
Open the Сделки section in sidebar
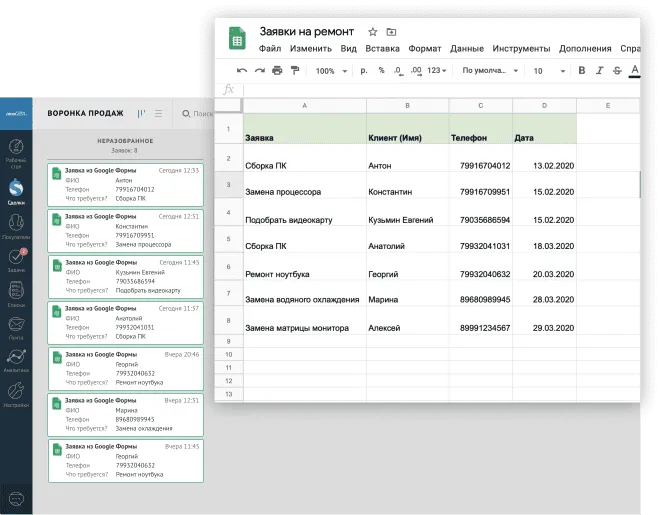pos(16,190)
